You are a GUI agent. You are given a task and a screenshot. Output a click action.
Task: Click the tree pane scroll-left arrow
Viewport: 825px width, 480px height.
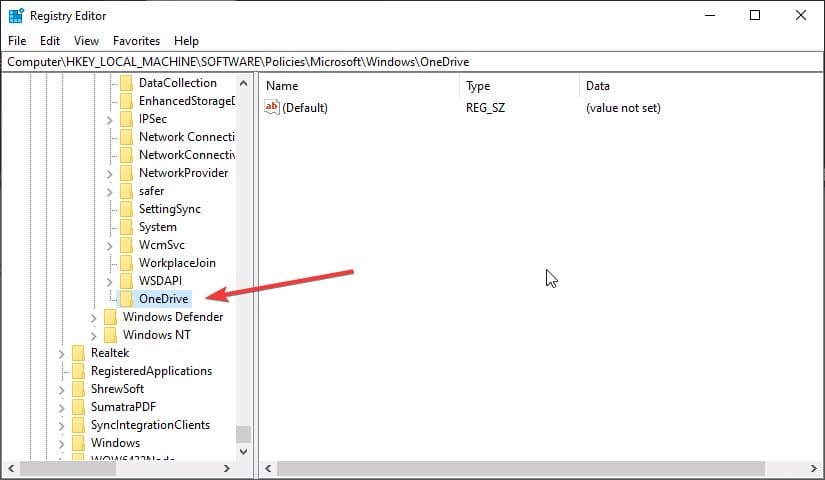pos(11,468)
